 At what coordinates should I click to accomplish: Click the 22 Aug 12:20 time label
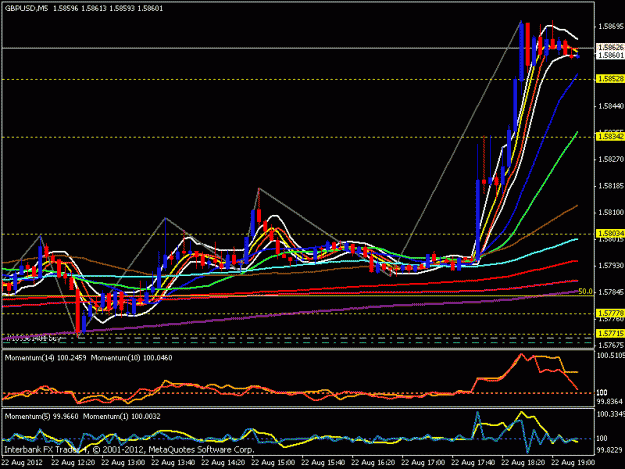point(73,463)
